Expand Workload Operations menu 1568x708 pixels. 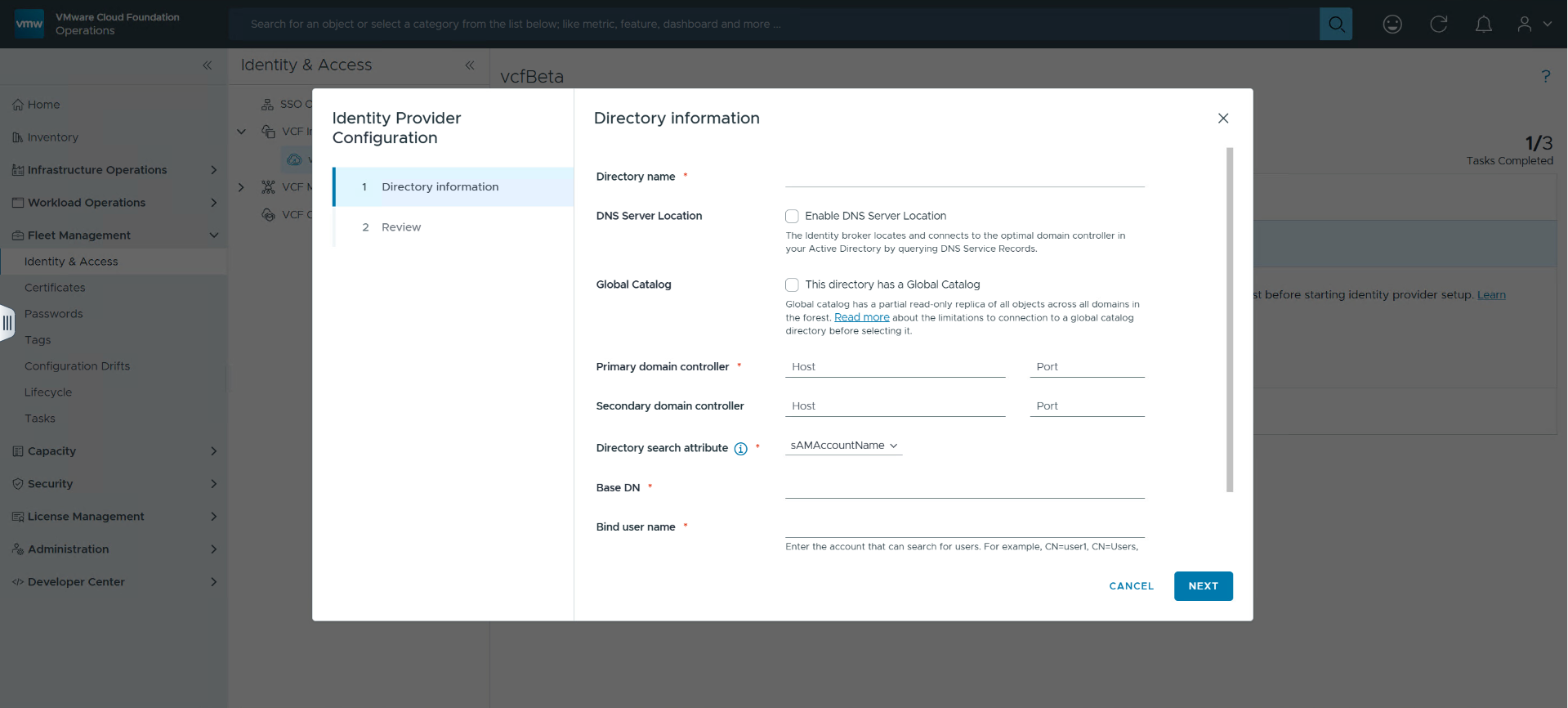pos(214,203)
